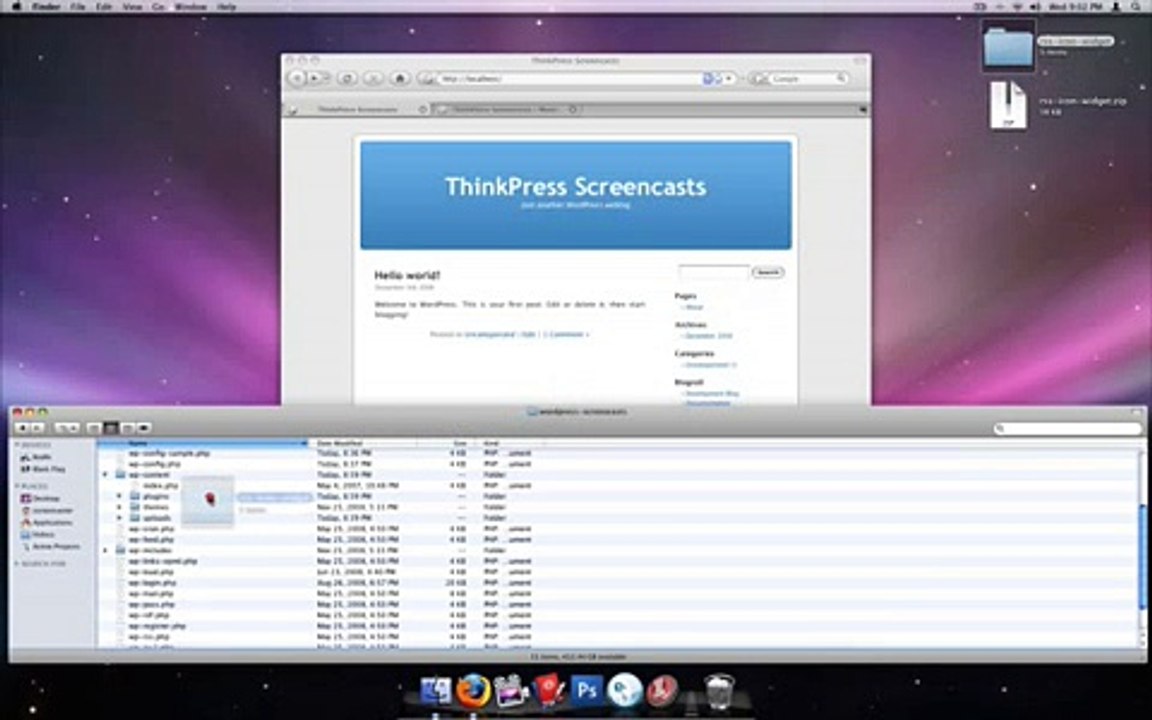Click the Wi-Fi status icon in menu bar
The image size is (1152, 720).
pyautogui.click(x=1018, y=6)
